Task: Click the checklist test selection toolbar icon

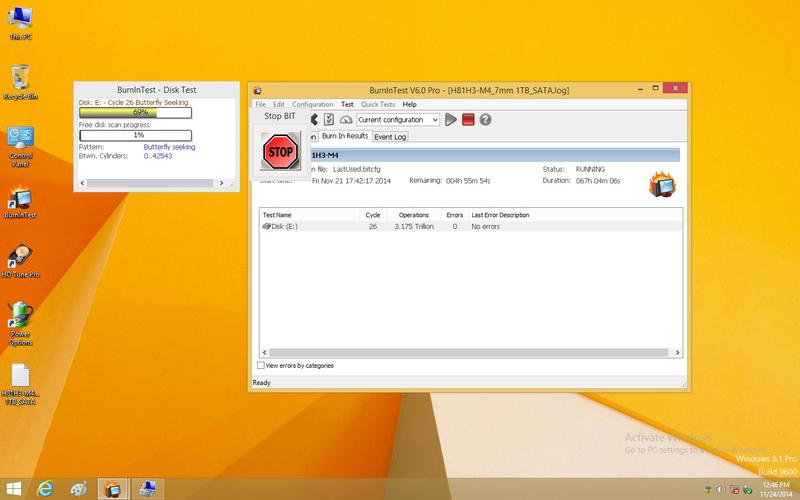Action: (x=329, y=119)
